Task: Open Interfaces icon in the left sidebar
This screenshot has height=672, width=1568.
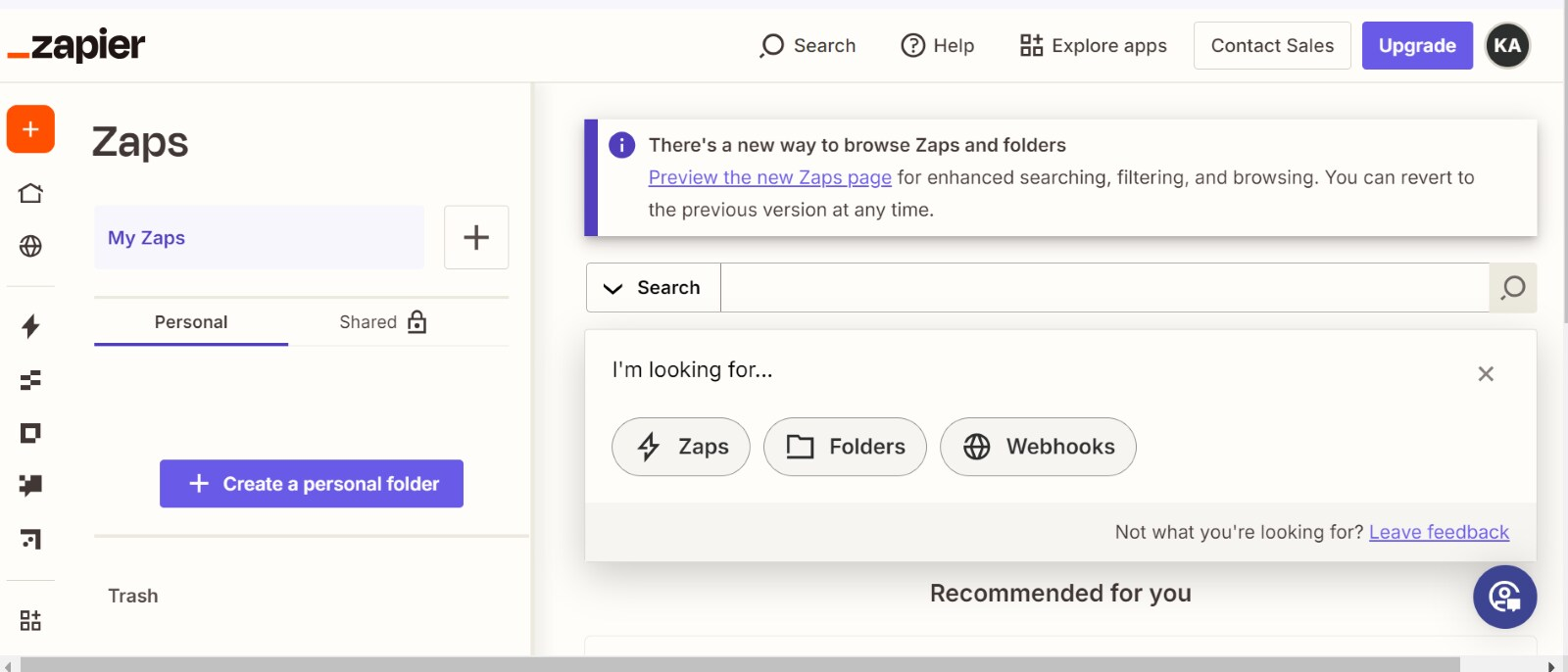Action: 30,433
